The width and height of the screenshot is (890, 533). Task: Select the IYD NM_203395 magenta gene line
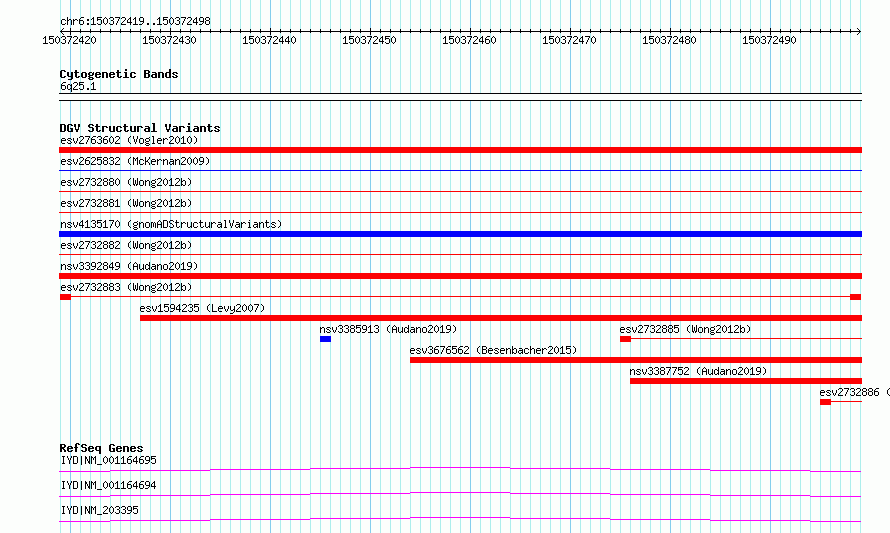[460, 519]
